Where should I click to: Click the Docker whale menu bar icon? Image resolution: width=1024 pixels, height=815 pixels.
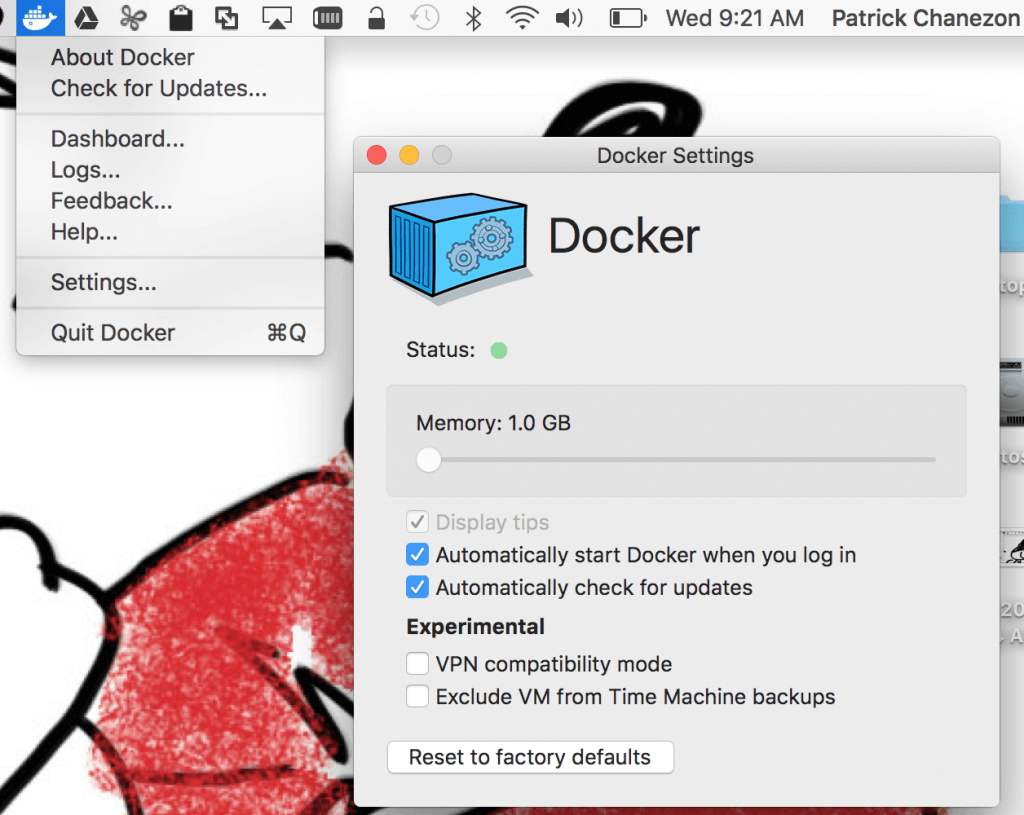(40, 18)
